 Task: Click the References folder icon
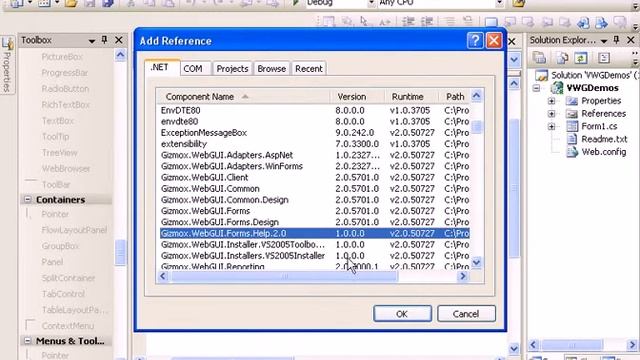[572, 113]
